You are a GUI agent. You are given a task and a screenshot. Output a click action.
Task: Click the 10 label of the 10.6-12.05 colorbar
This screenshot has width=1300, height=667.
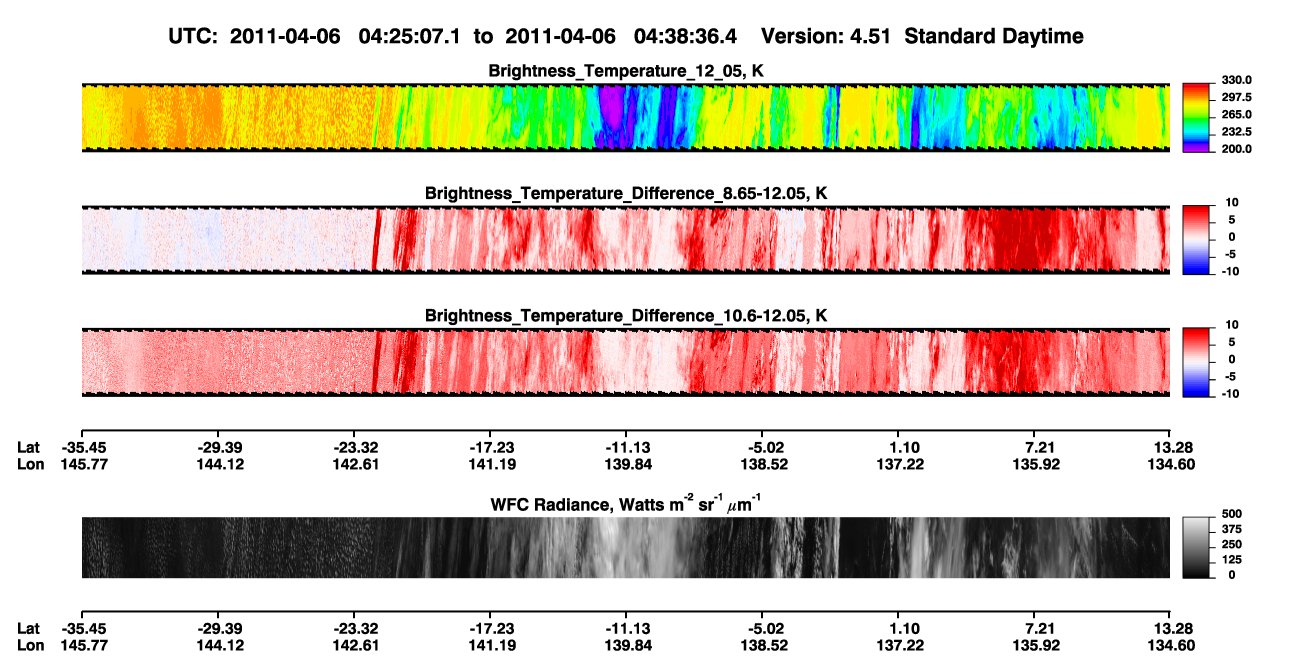click(x=1233, y=325)
